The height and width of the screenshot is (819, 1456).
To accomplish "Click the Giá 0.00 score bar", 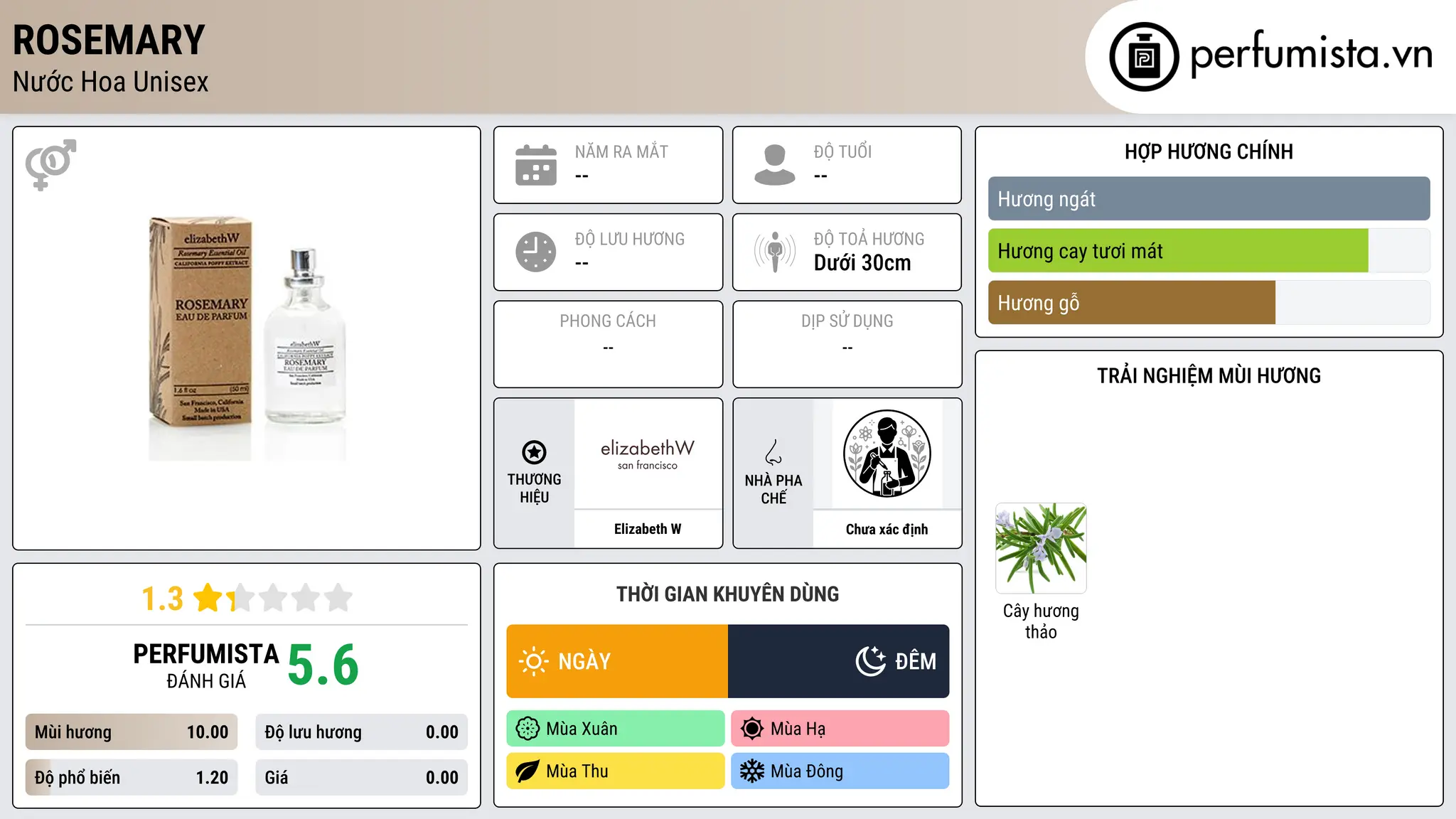I will 362,778.
